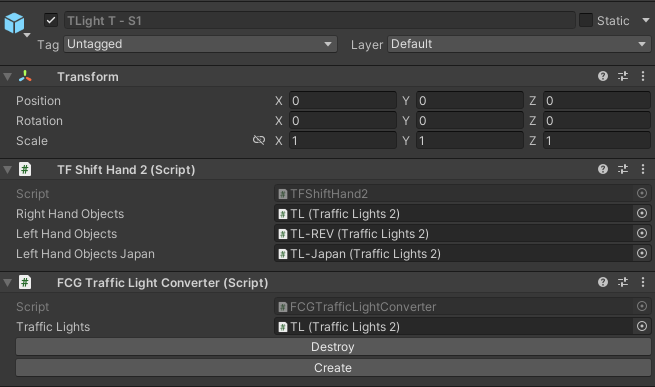Open TF Shift Hand 2 help icon
Image resolution: width=655 pixels, height=387 pixels.
click(603, 169)
